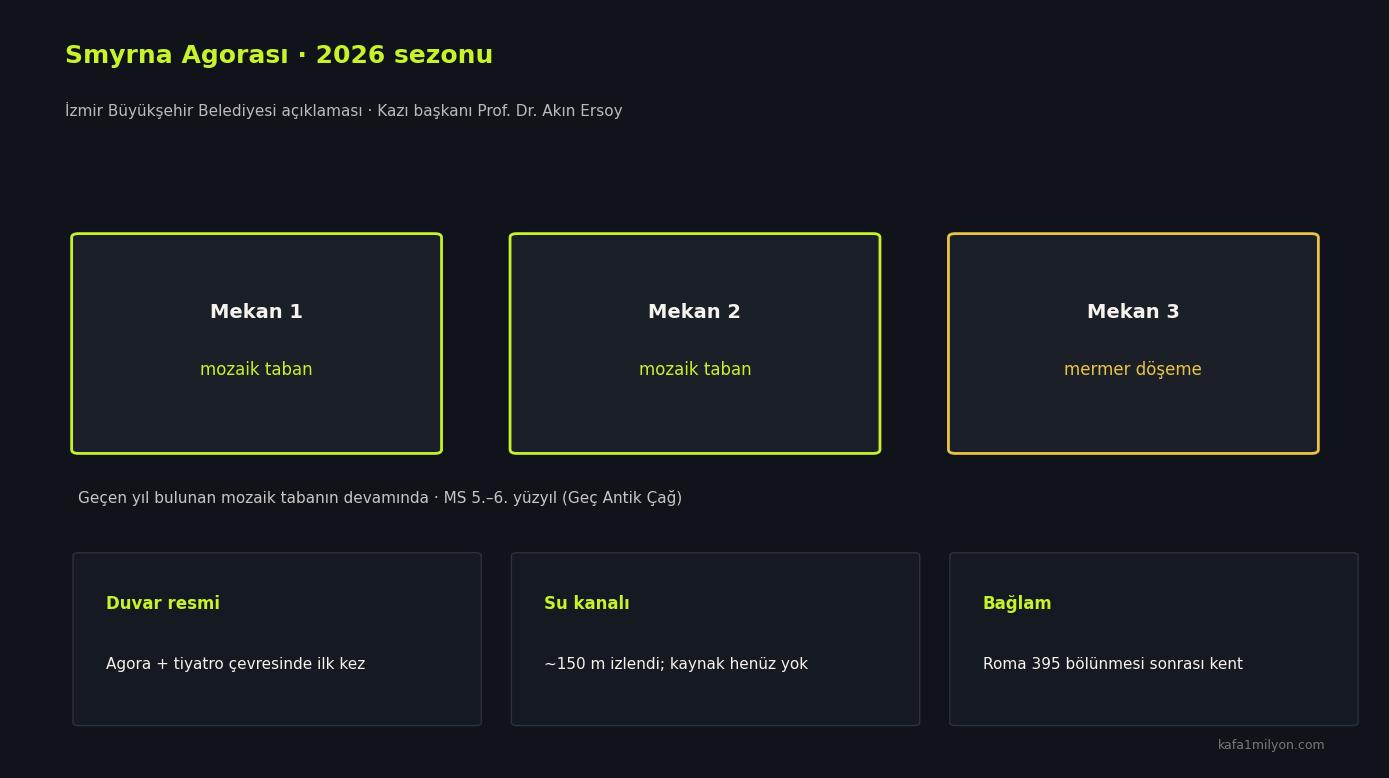
Task: Click the mermer döşeme label
Action: click(1133, 370)
